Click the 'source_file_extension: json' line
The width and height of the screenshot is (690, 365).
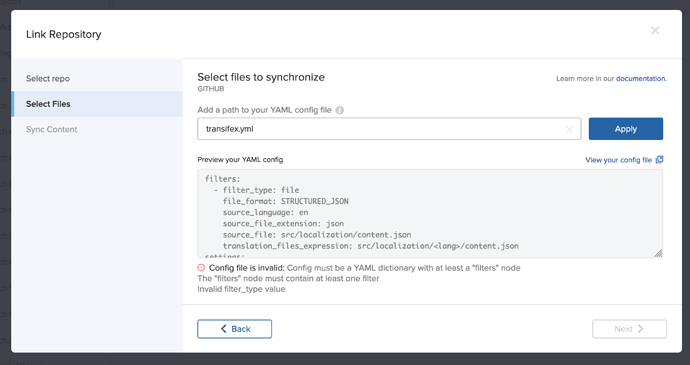[x=283, y=224]
